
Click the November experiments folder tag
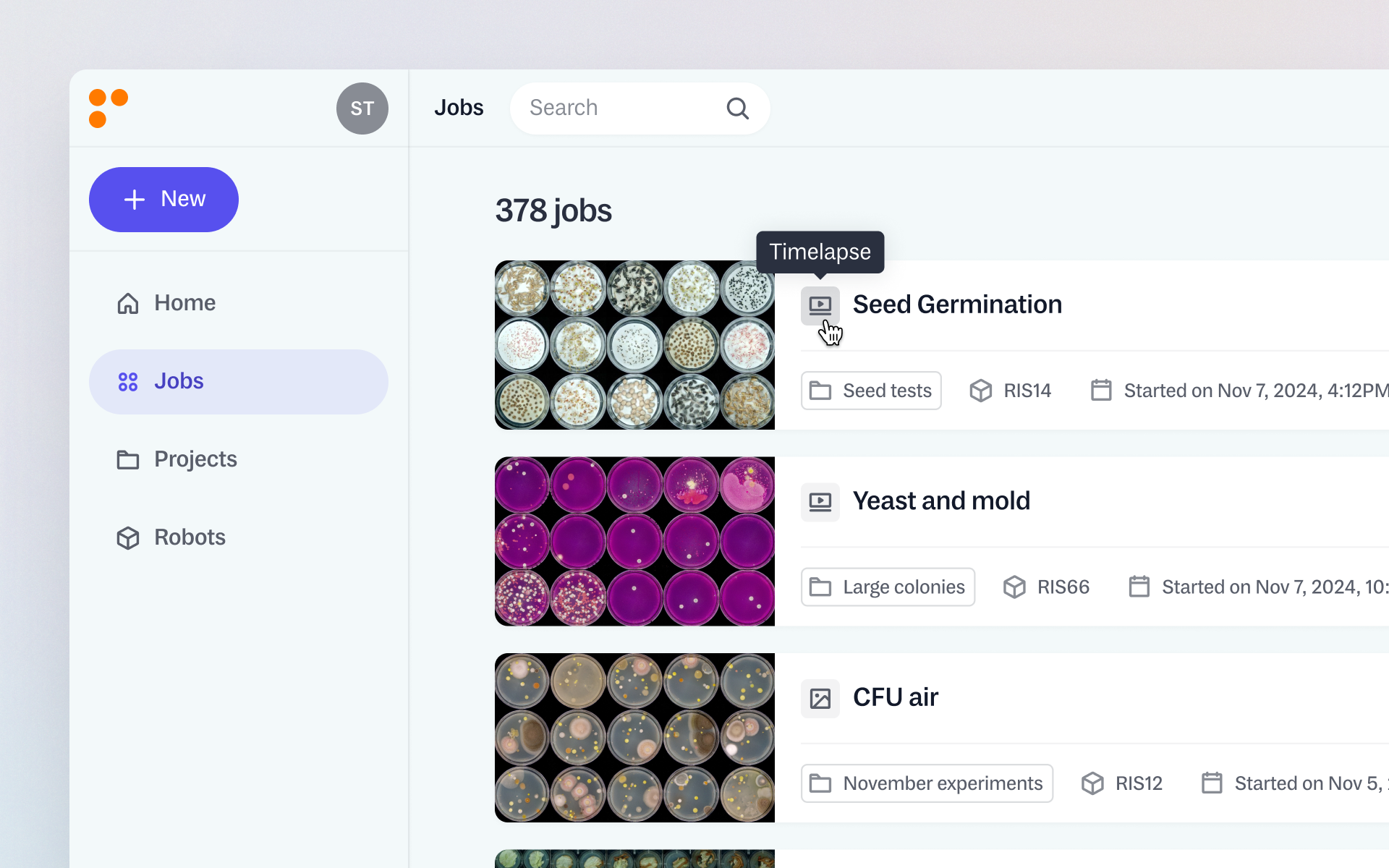click(926, 783)
